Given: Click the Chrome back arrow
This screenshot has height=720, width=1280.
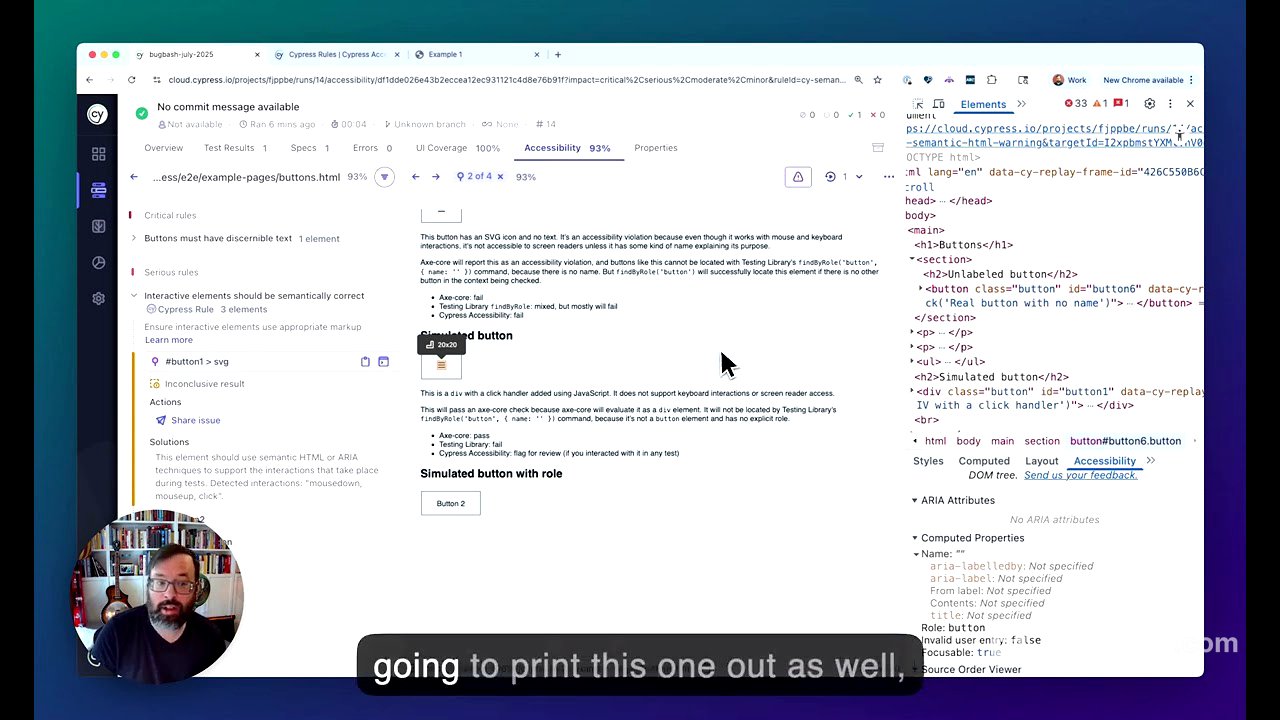Looking at the screenshot, I should point(90,80).
